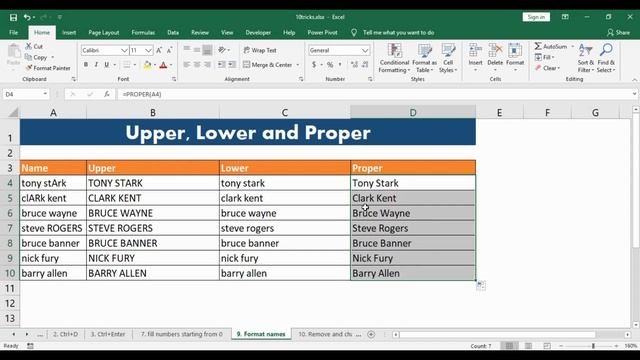Collapse the ribbon
Viewport: 640px width, 360px height.
634,80
